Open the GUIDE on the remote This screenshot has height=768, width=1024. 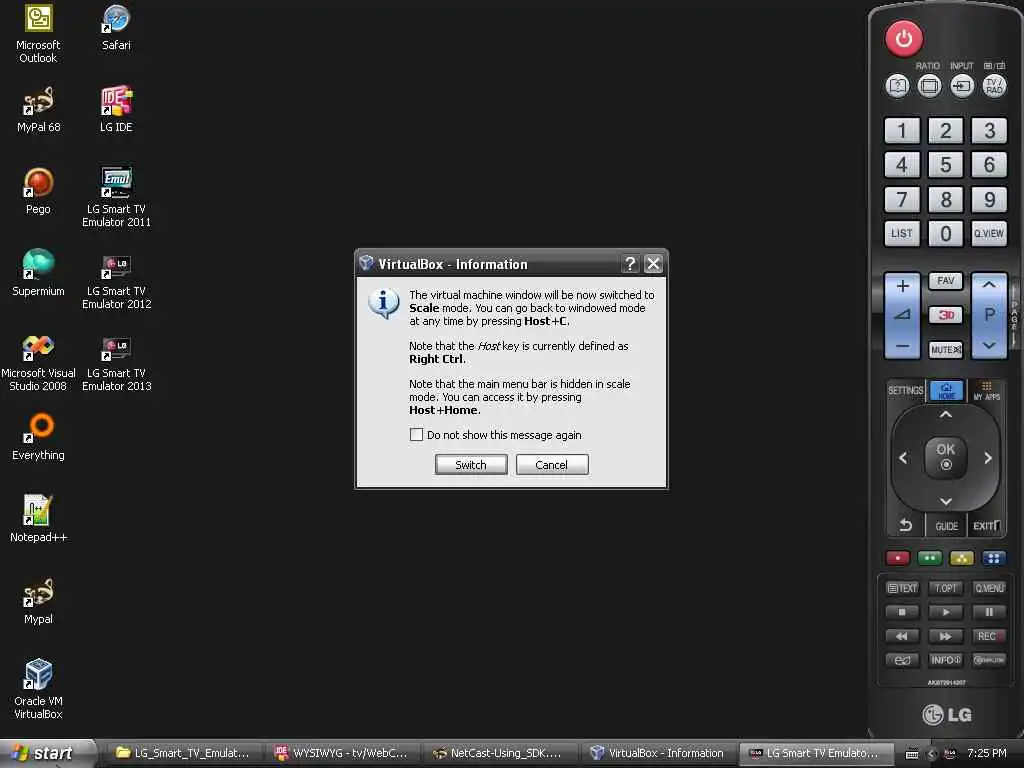coord(946,526)
